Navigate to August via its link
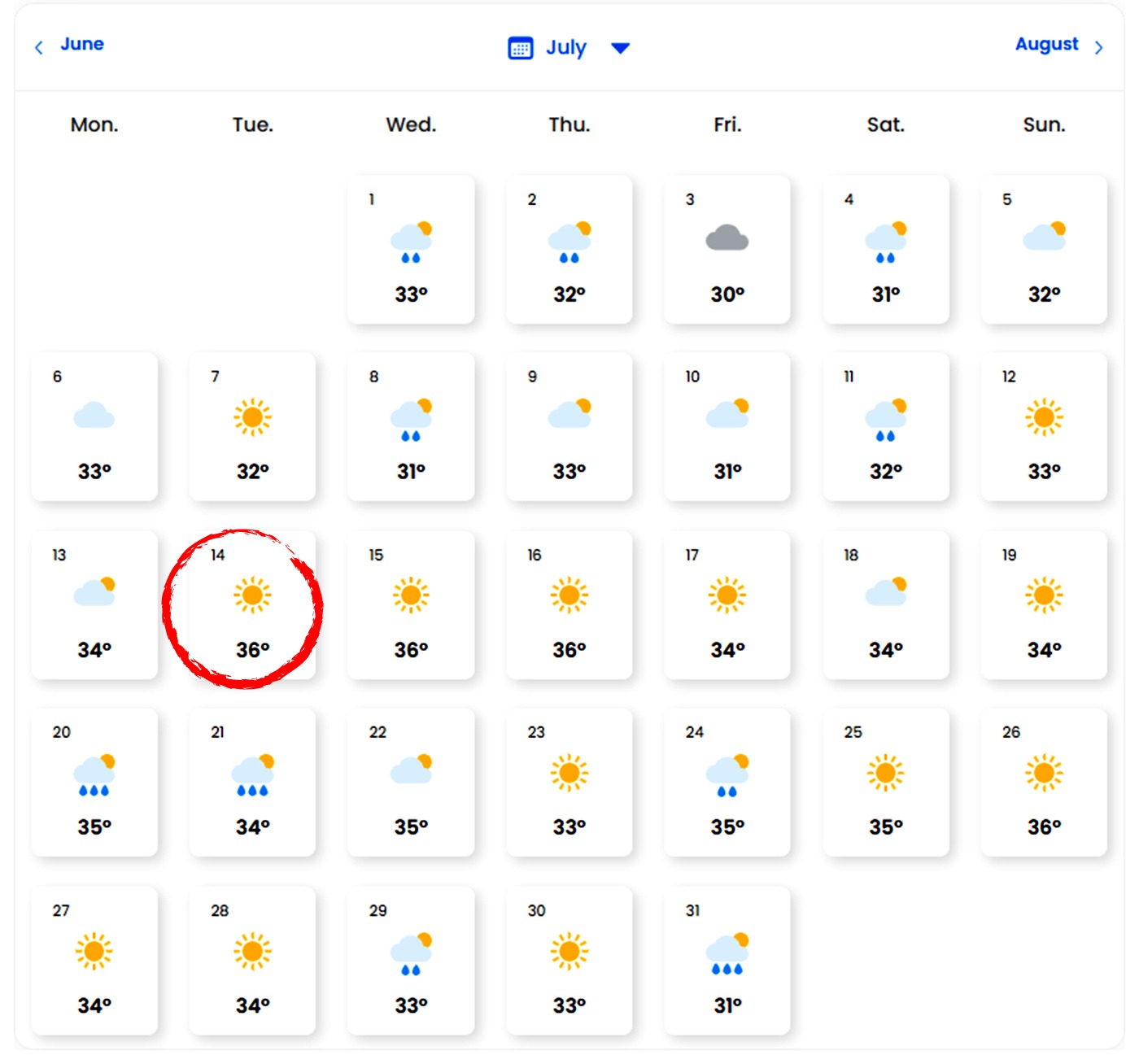 1047,43
